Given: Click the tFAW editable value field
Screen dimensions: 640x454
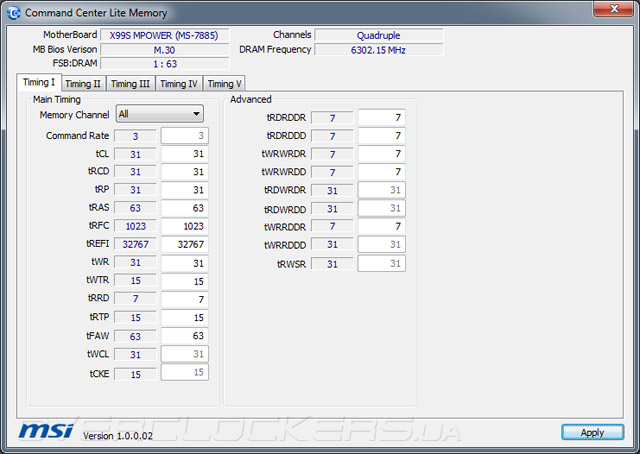Looking at the screenshot, I should 184,336.
